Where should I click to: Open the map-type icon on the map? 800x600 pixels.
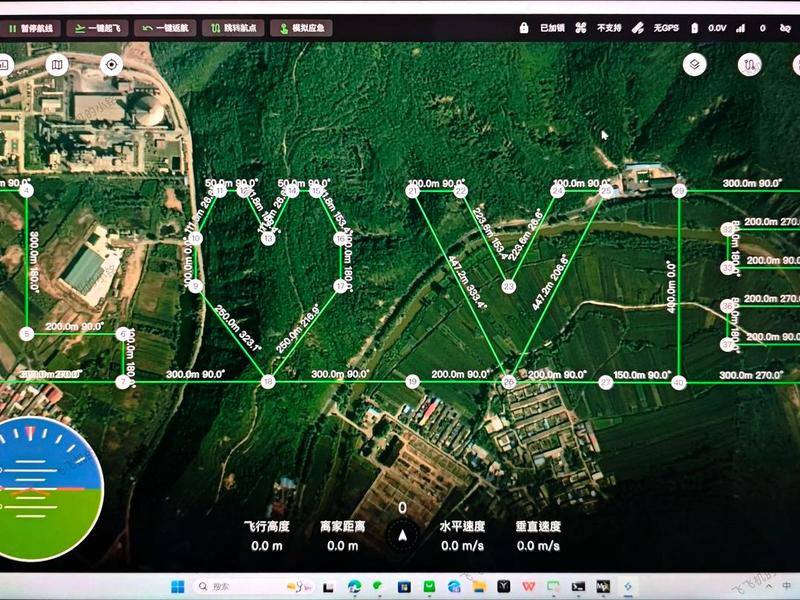coord(57,65)
